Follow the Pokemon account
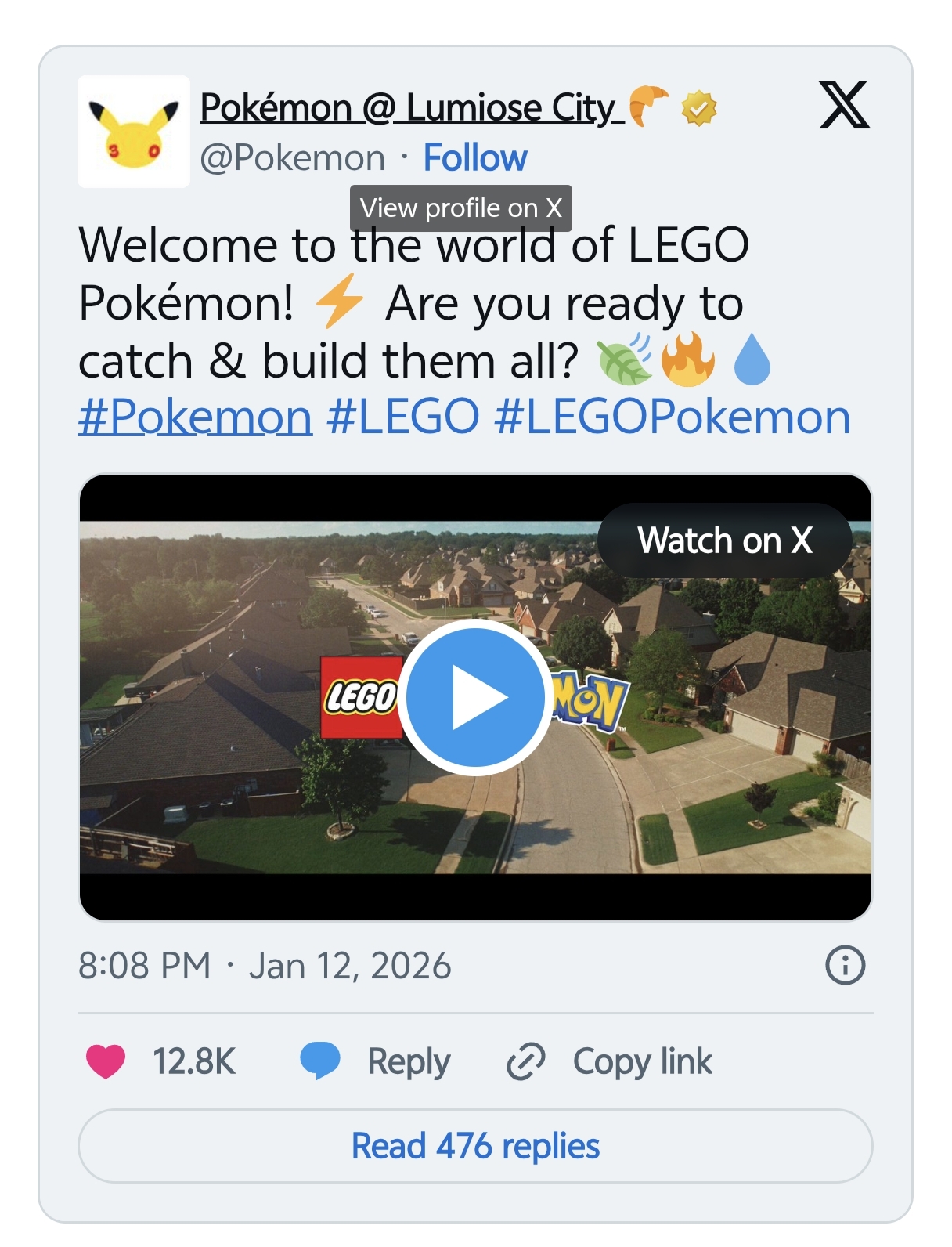 coord(473,157)
